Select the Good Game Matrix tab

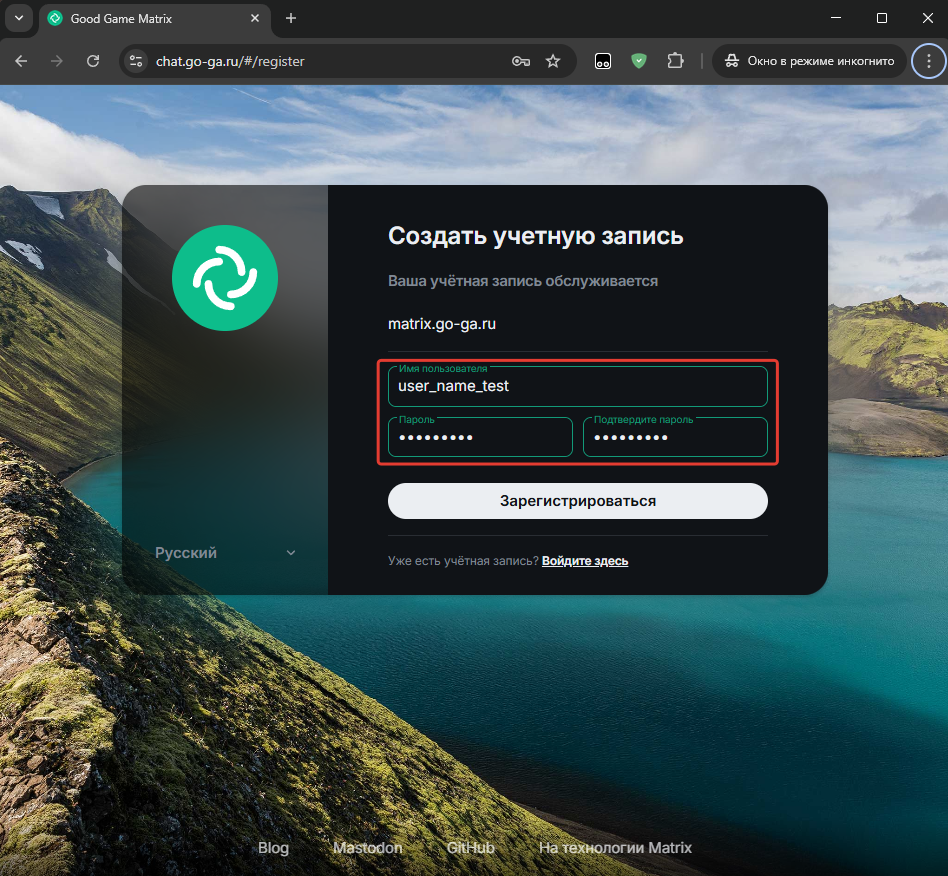(x=155, y=19)
